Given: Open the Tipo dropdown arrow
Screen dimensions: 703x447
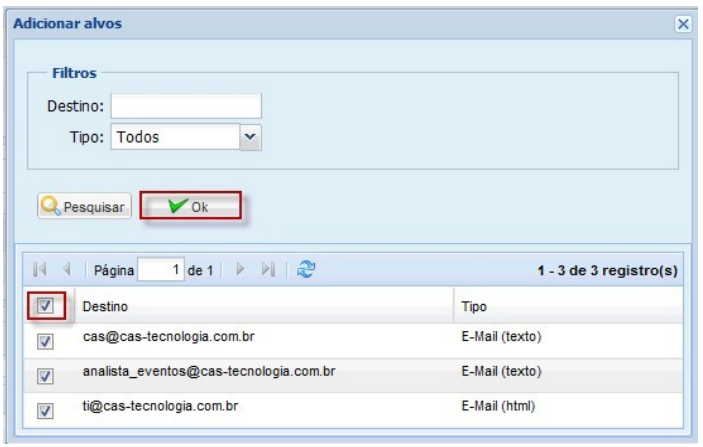Looking at the screenshot, I should [x=250, y=135].
